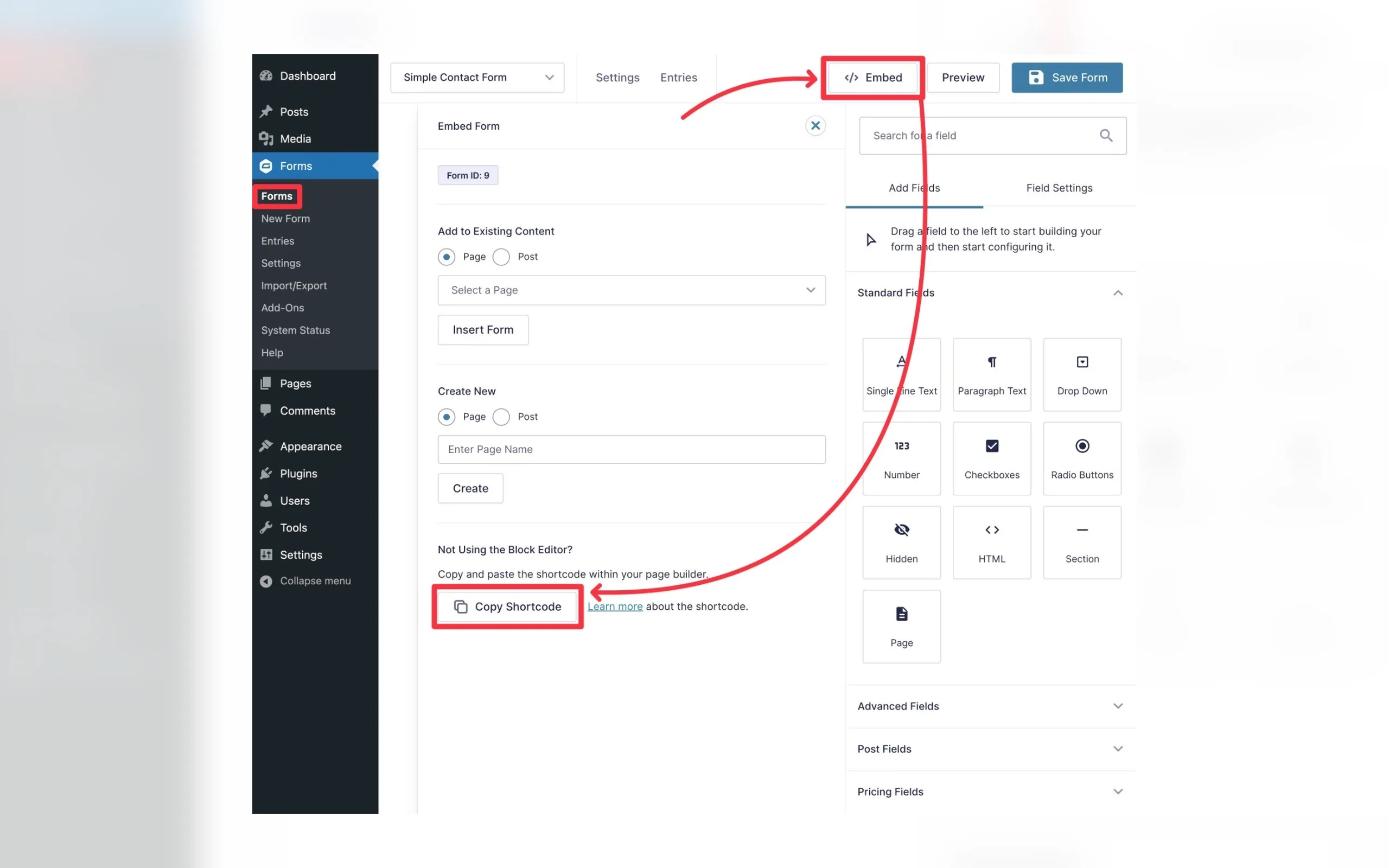Switch to the Add Fields tab
Image resolution: width=1389 pixels, height=868 pixels.
[914, 188]
